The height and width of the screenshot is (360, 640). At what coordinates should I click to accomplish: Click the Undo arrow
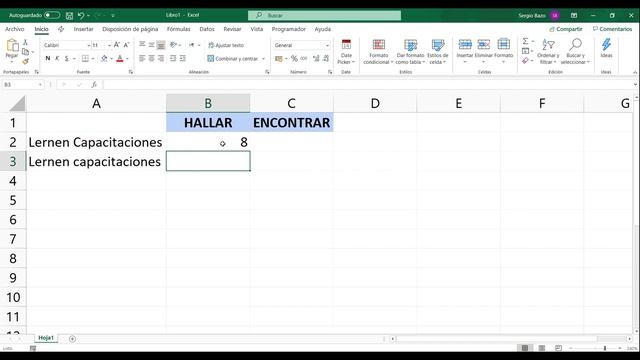(81, 16)
